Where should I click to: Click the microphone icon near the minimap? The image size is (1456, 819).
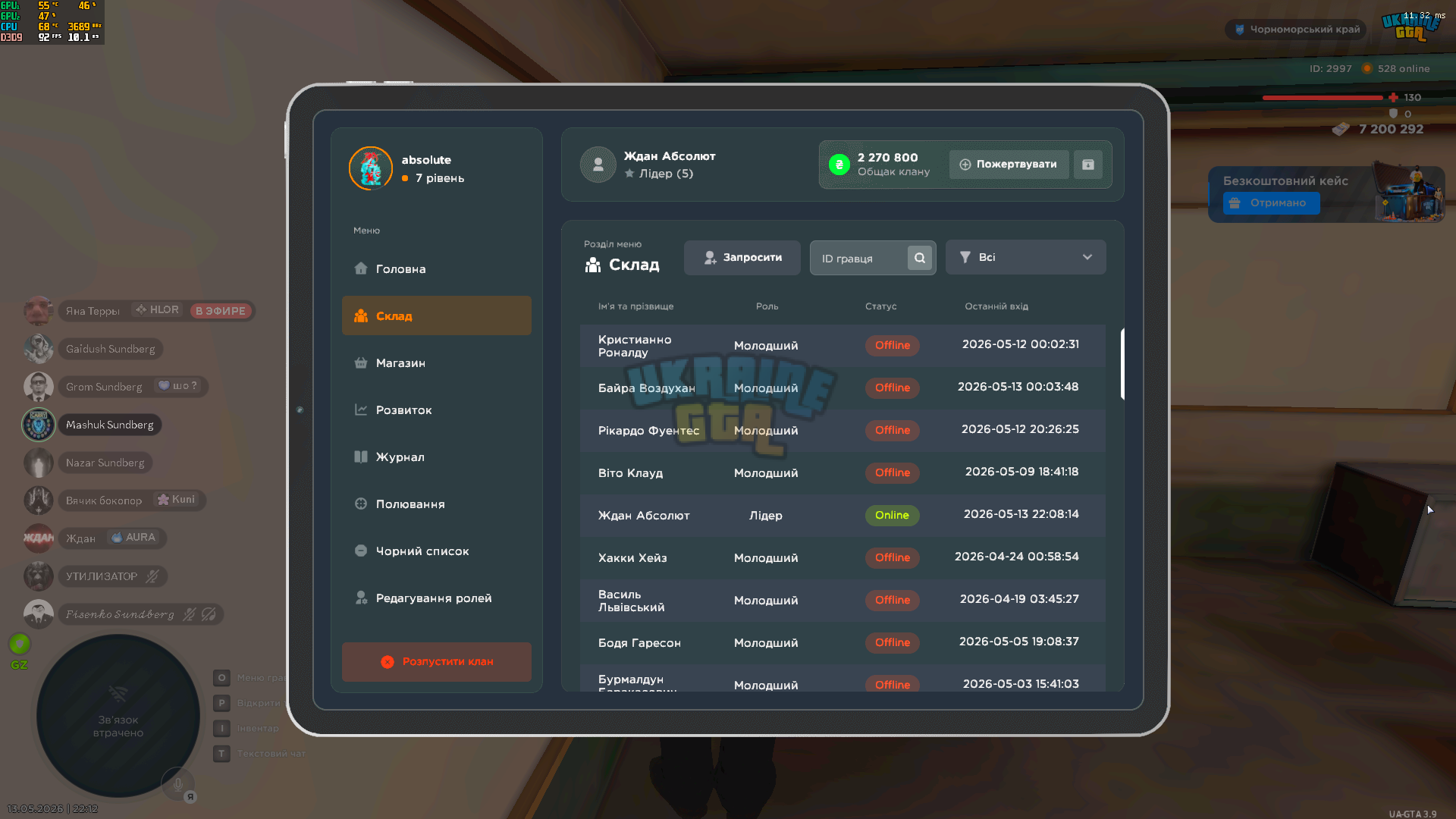(x=177, y=784)
